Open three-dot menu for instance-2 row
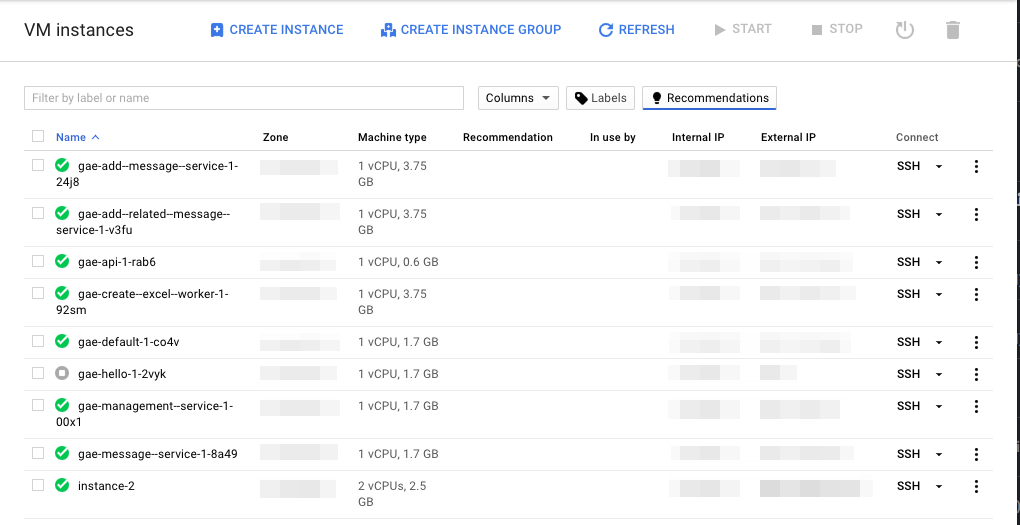Image resolution: width=1020 pixels, height=525 pixels. pos(976,486)
